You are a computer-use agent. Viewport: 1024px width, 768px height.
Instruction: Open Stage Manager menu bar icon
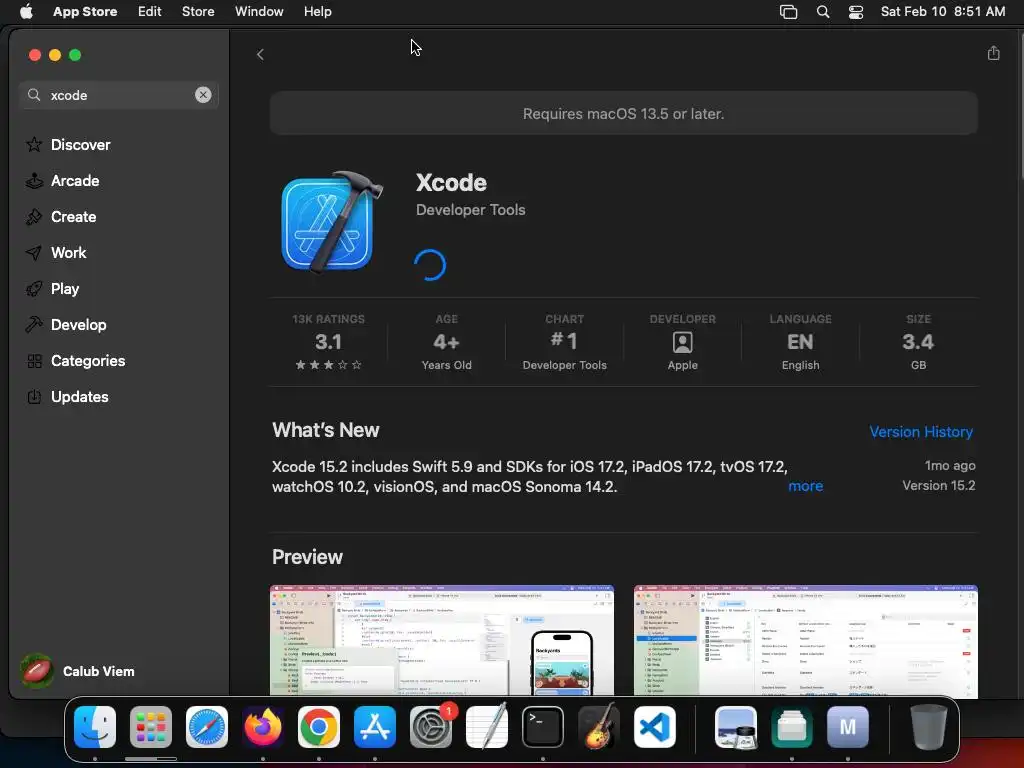point(788,12)
